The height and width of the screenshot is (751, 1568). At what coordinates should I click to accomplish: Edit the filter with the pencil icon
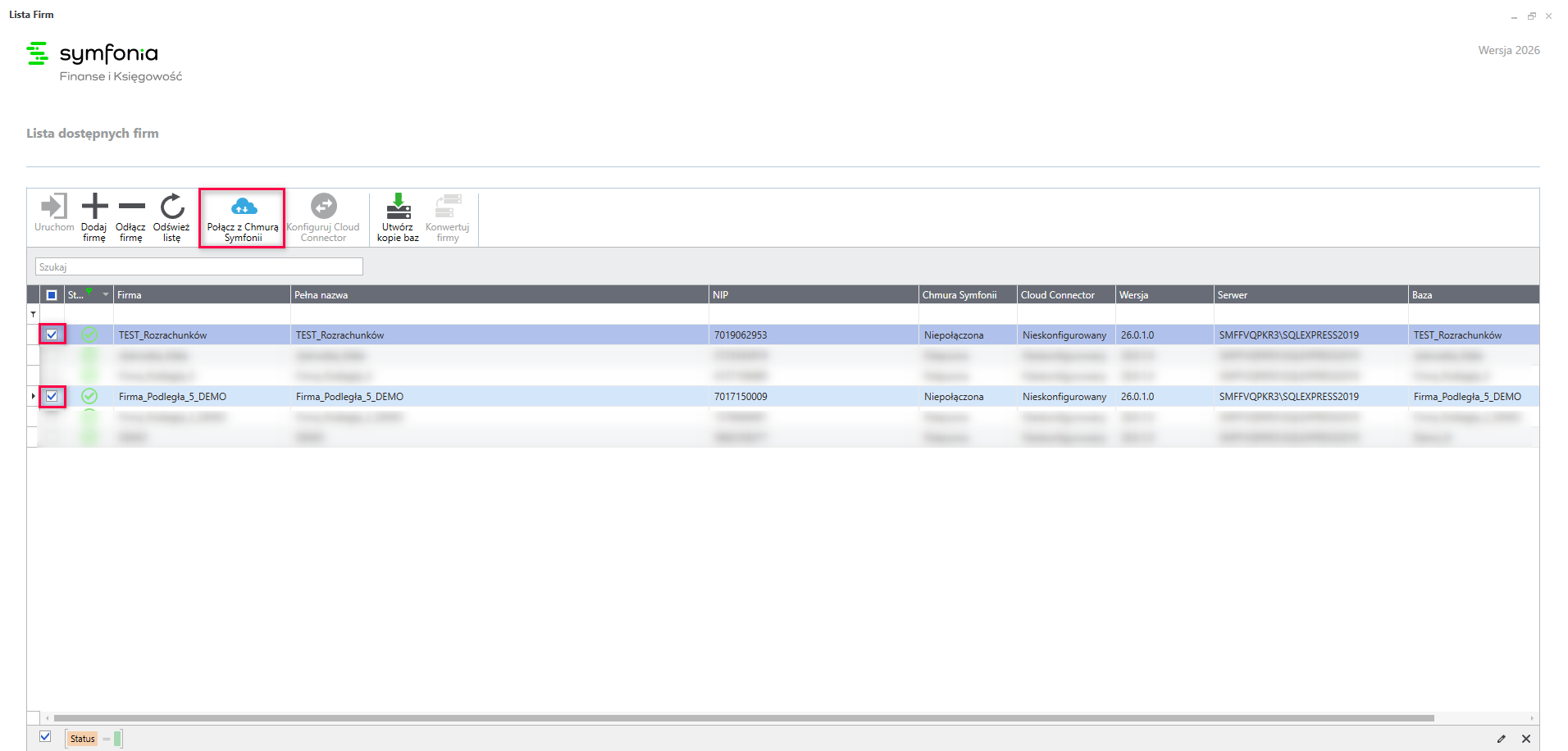pos(1501,739)
